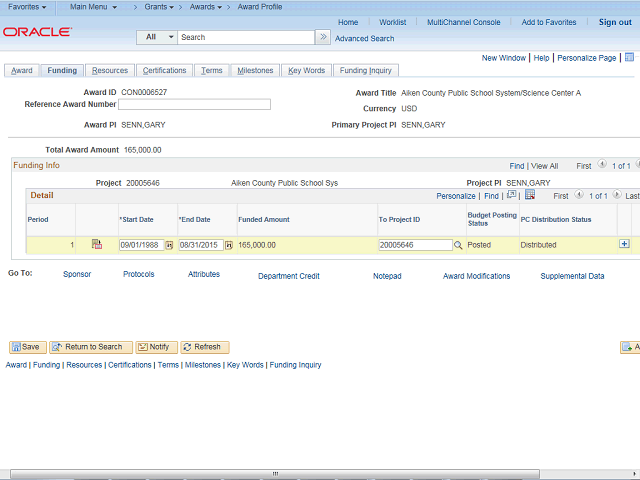Open the page layout icon beside Personalize Page
Viewport: 640px width, 480px height.
click(x=629, y=58)
